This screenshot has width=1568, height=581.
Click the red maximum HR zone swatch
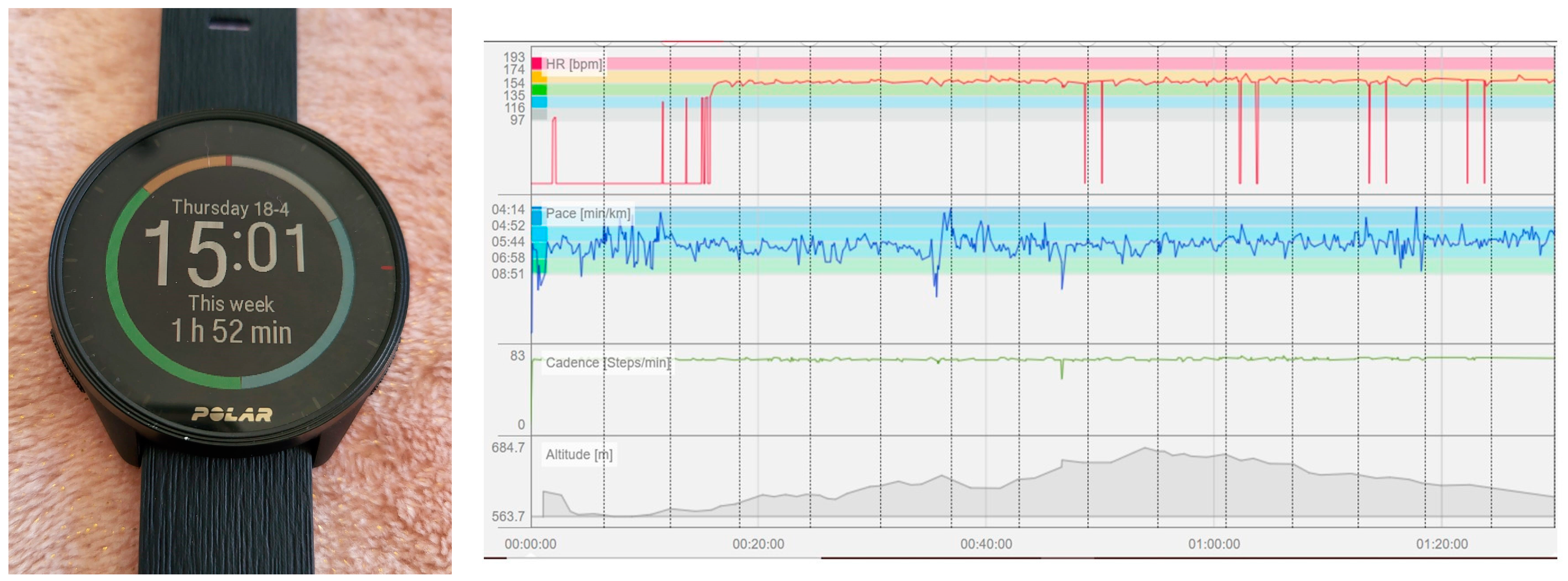pos(536,63)
